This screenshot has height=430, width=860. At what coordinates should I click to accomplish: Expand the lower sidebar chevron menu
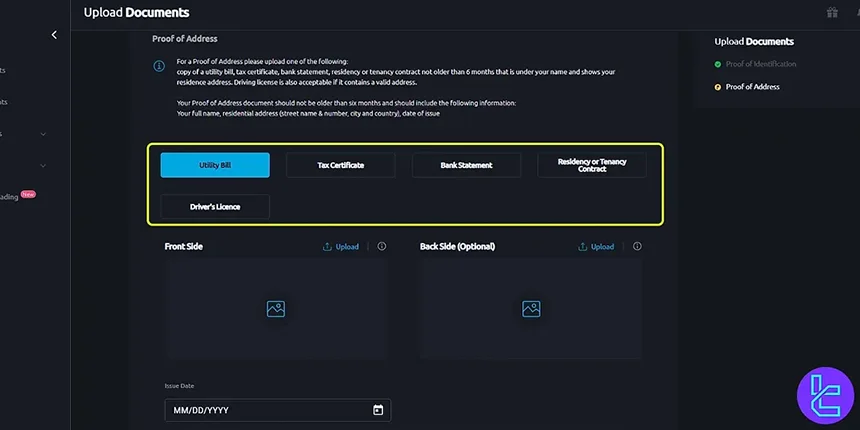43,166
